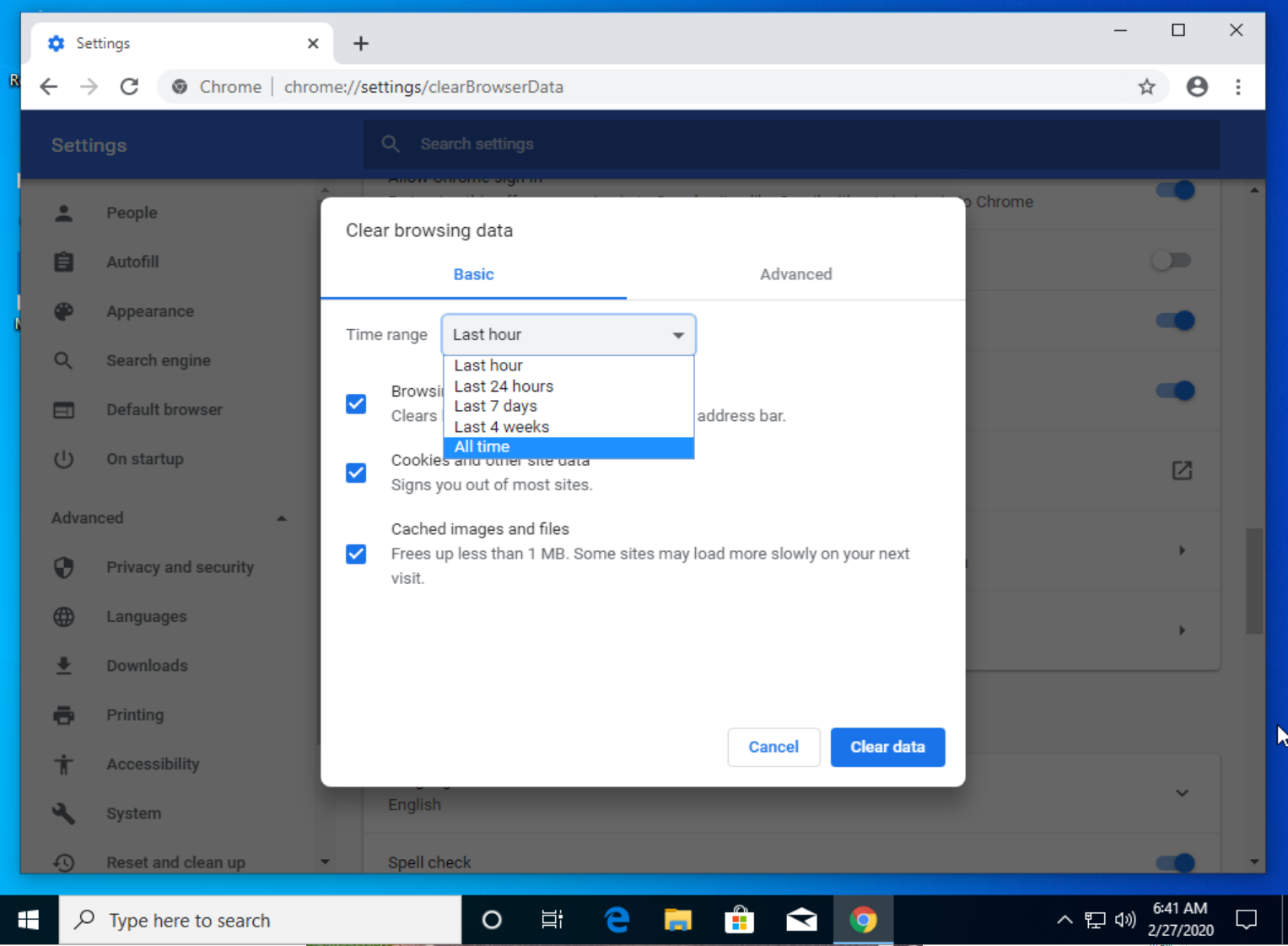Screen dimensions: 1288x946
Task: Click the browser back arrow
Action: 49,87
